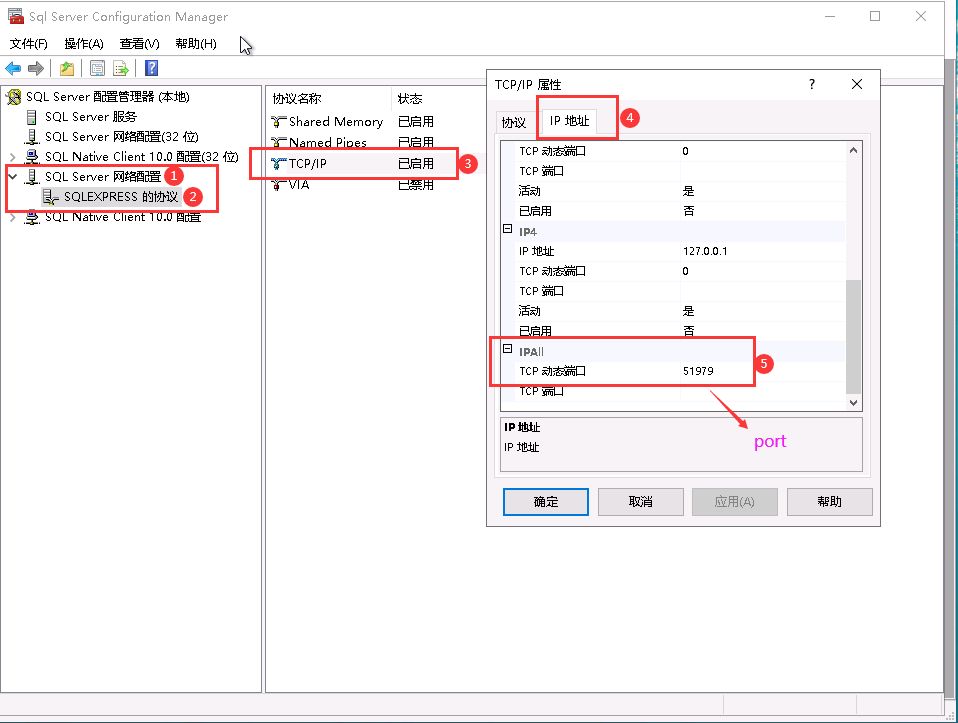958x723 pixels.
Task: Click the property list scroll up arrow
Action: [854, 150]
